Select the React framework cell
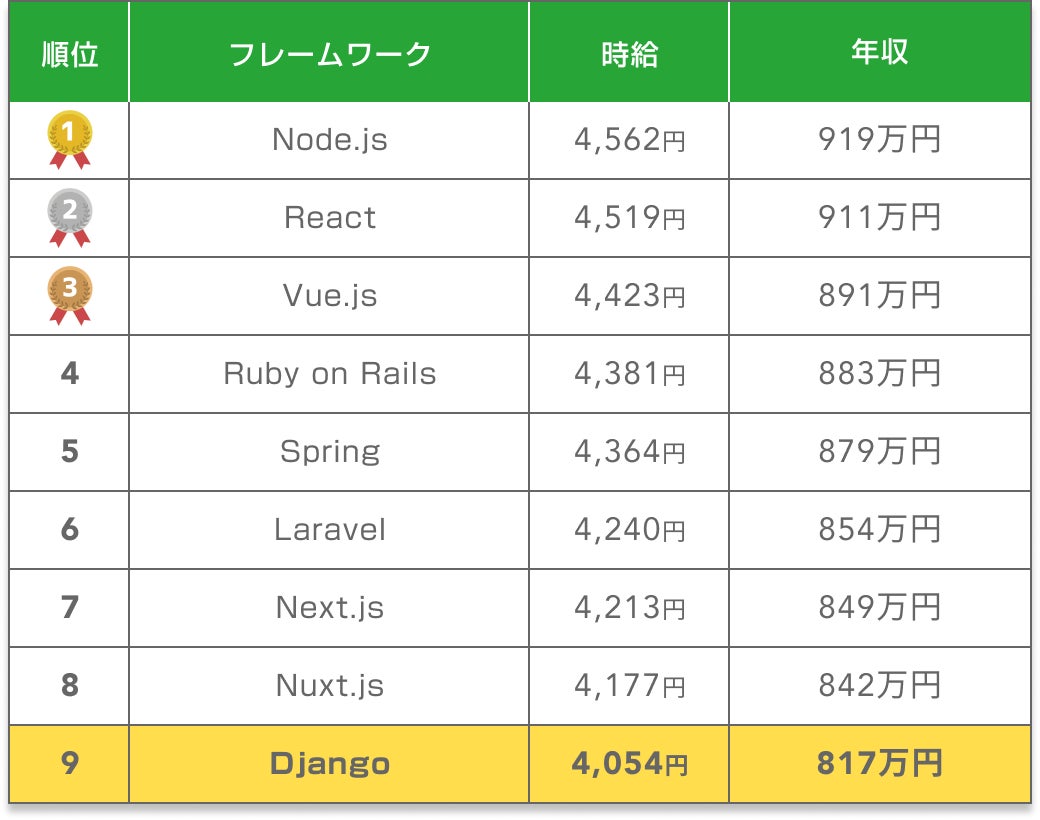 (x=330, y=218)
